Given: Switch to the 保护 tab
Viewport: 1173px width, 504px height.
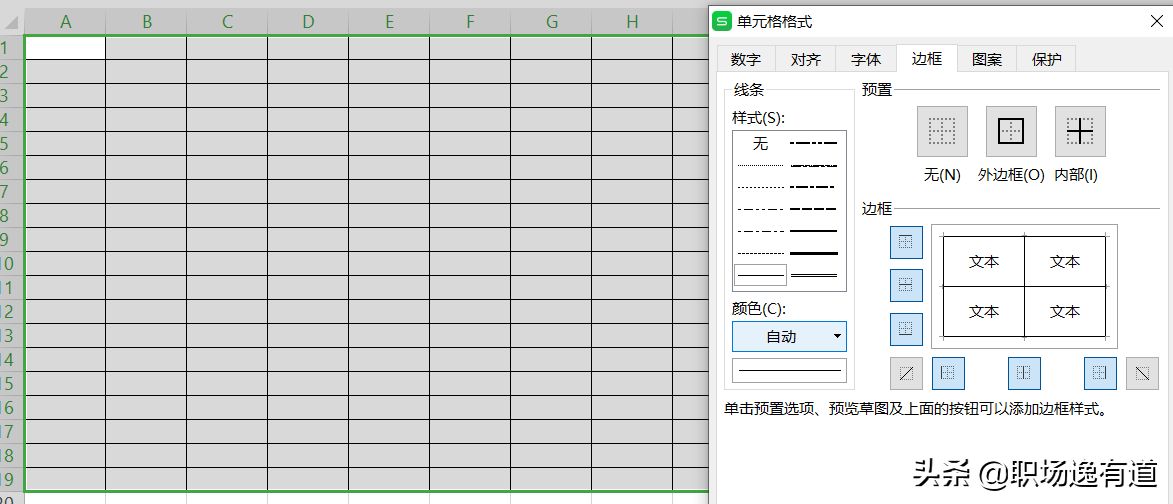Looking at the screenshot, I should coord(1047,60).
